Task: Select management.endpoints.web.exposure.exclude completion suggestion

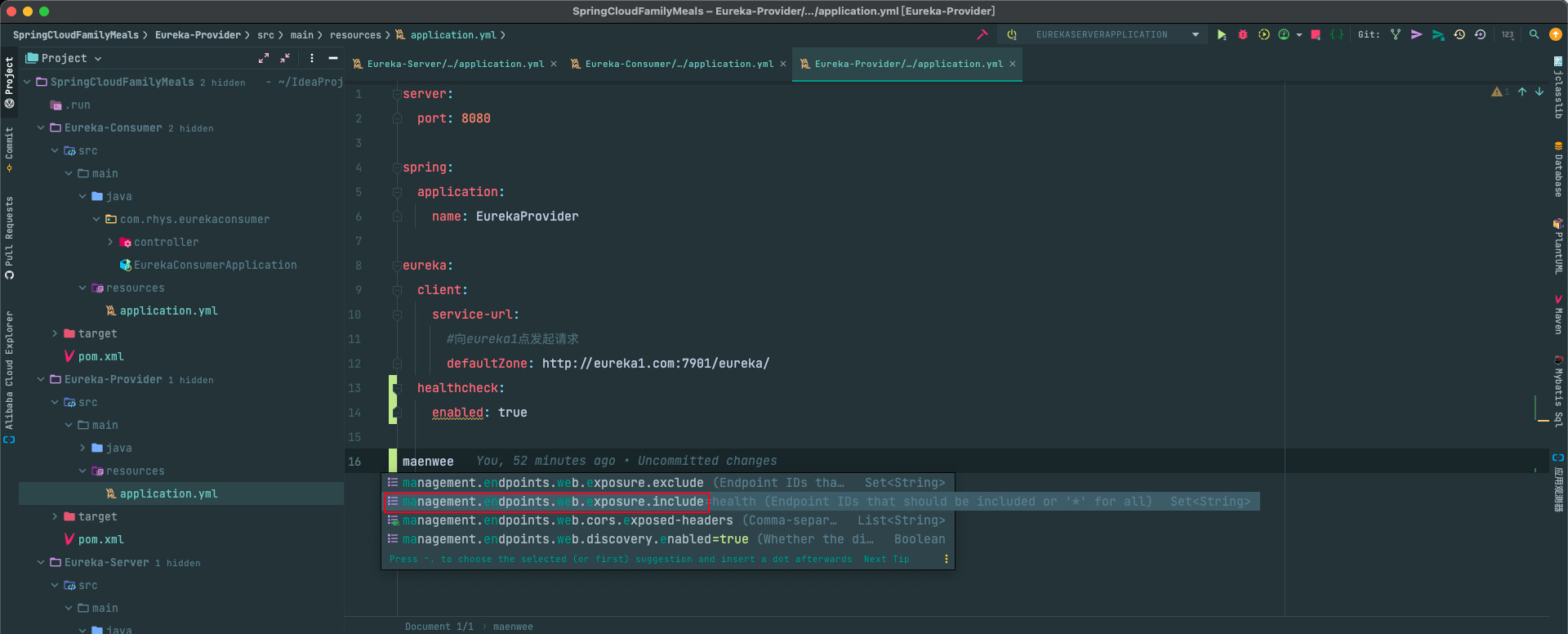Action: 667,483
